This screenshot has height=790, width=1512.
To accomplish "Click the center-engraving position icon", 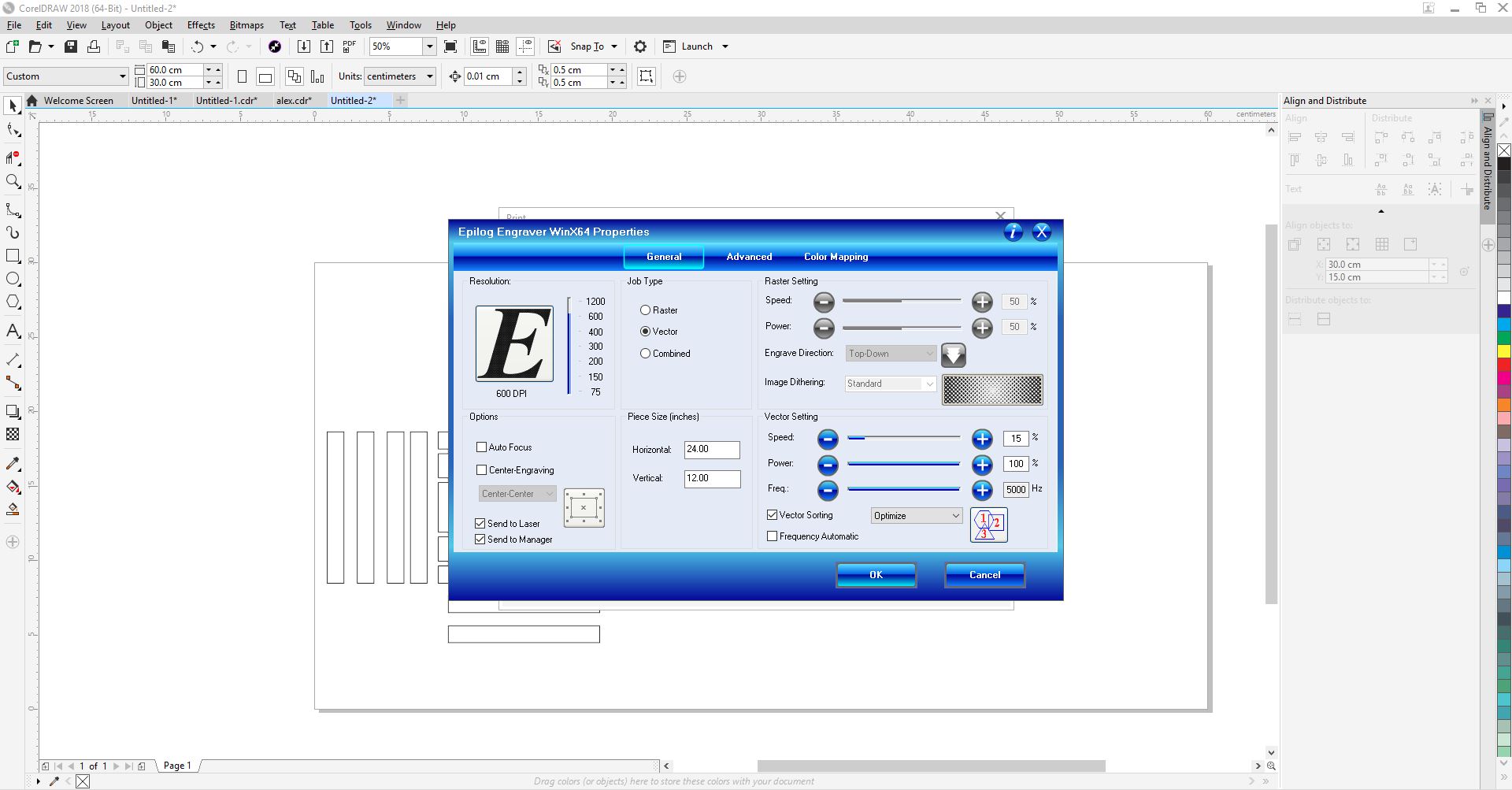I will click(584, 508).
